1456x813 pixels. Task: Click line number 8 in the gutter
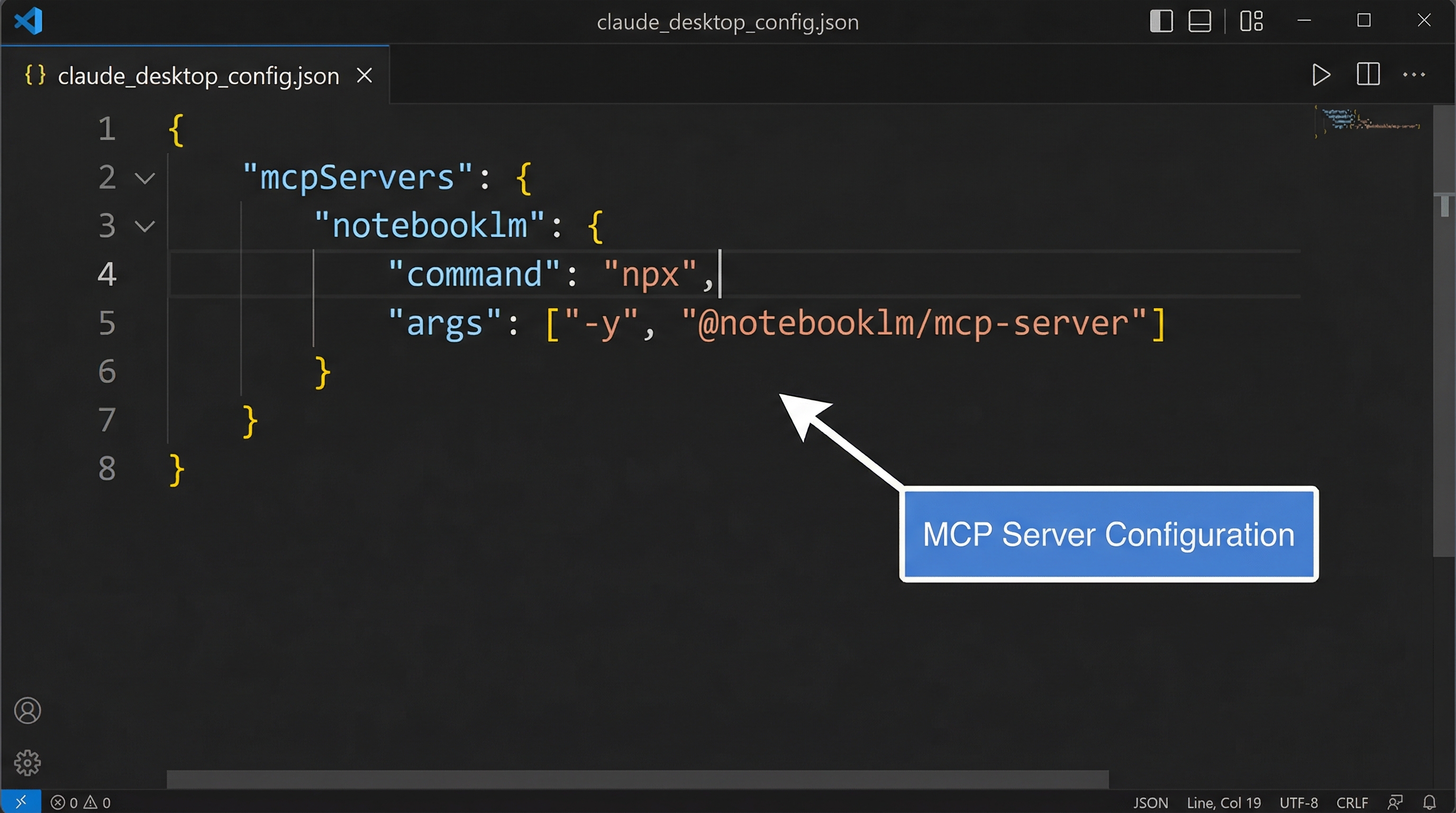point(107,468)
